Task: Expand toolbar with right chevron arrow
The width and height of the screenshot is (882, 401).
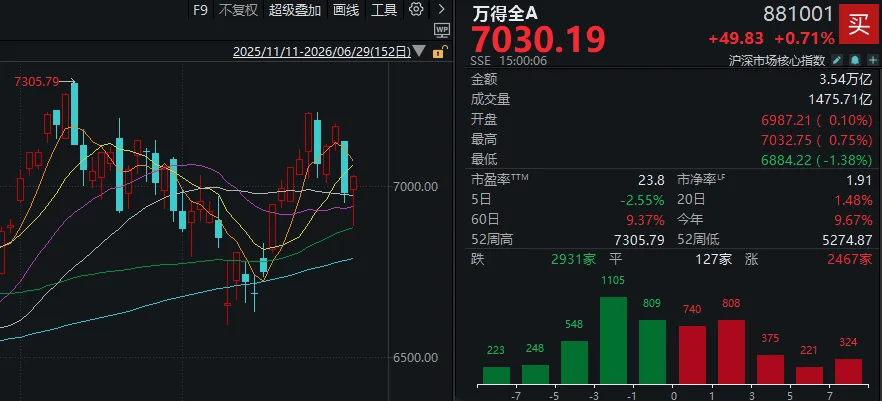Action: pyautogui.click(x=442, y=9)
